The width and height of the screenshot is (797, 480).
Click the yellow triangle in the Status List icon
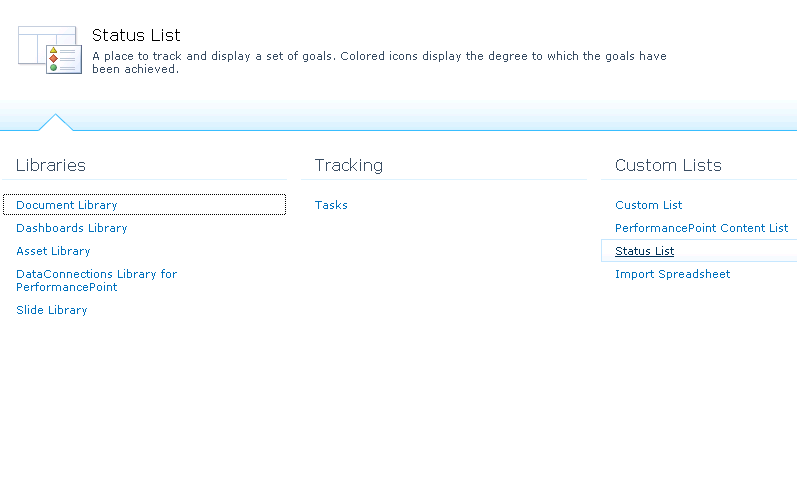(x=53, y=50)
